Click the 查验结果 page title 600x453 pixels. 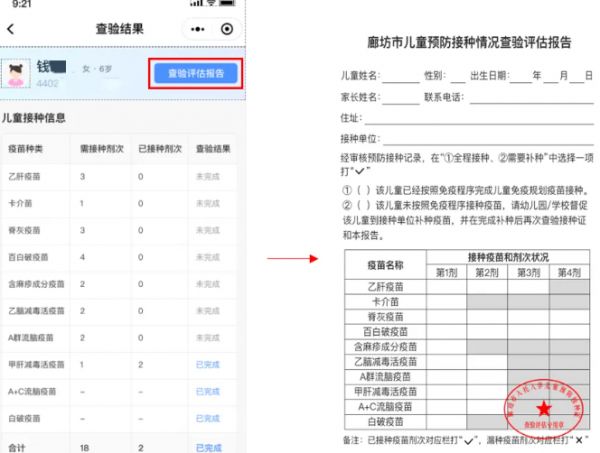pyautogui.click(x=118, y=29)
